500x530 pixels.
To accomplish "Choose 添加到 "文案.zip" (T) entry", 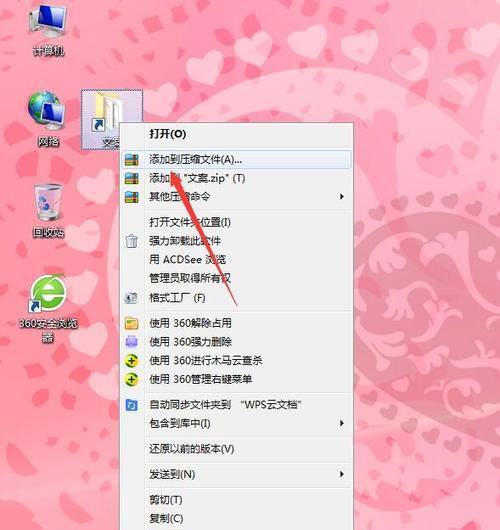I will click(x=237, y=178).
